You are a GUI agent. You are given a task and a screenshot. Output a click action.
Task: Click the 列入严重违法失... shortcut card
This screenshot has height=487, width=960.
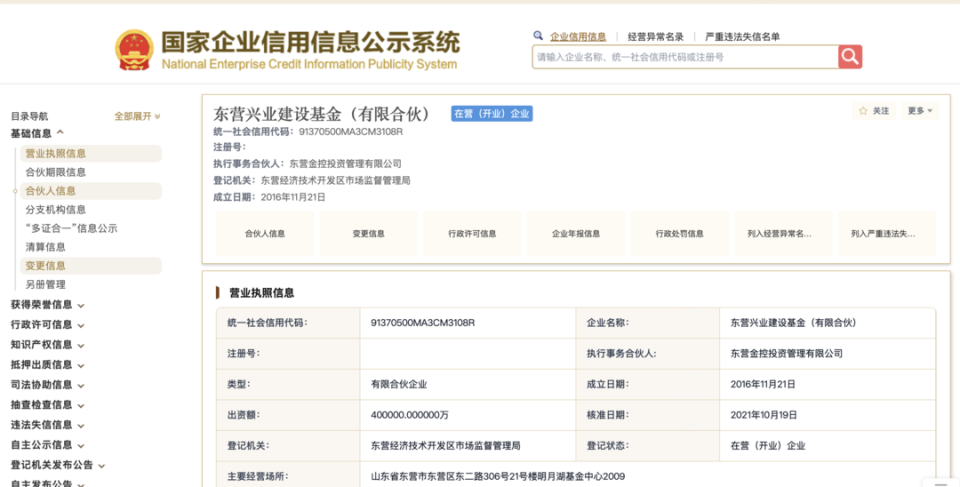point(887,233)
